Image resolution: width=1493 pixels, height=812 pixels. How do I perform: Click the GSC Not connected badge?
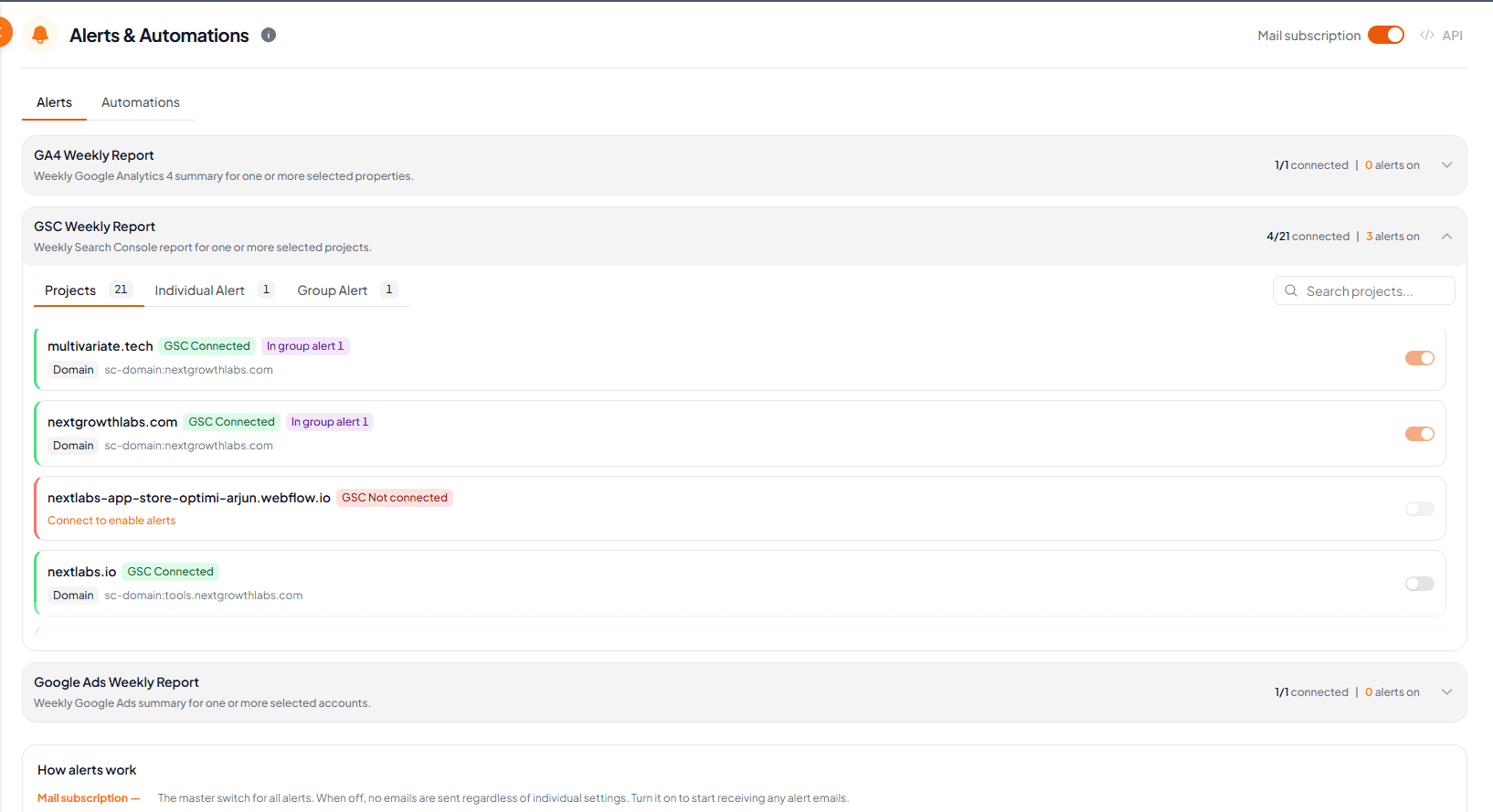395,498
